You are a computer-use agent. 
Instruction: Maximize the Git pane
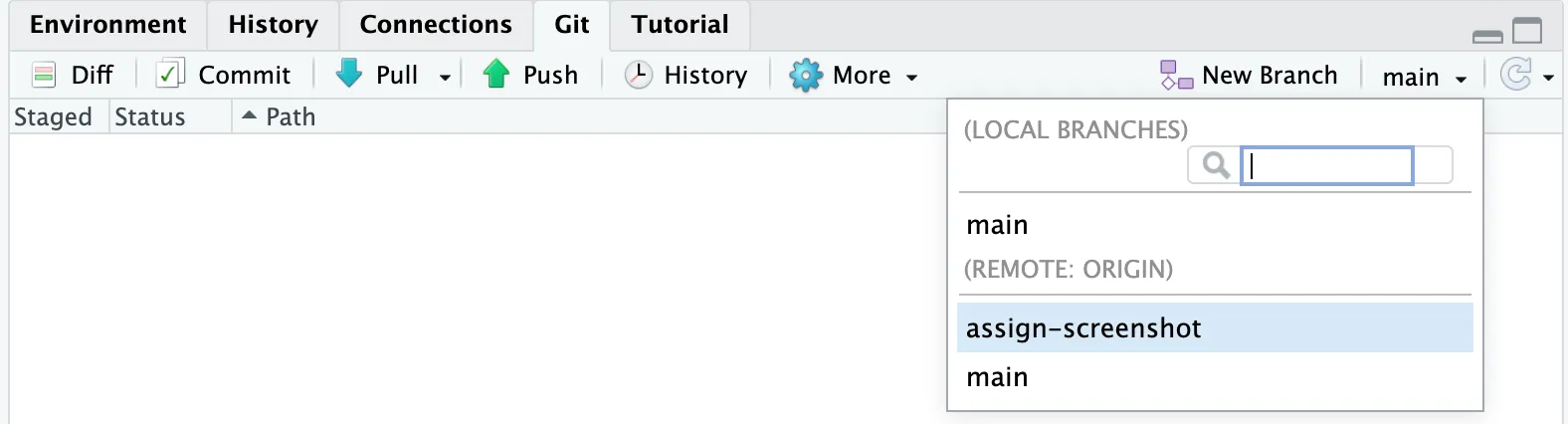[x=1527, y=32]
